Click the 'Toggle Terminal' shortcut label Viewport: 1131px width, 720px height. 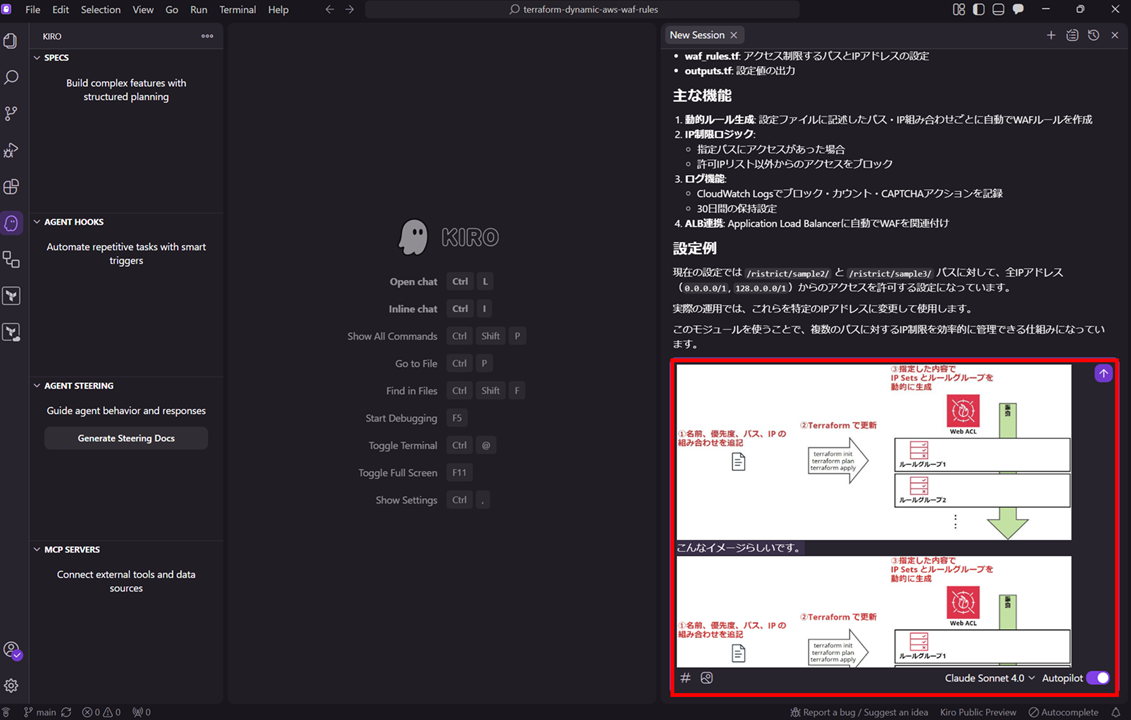click(402, 445)
